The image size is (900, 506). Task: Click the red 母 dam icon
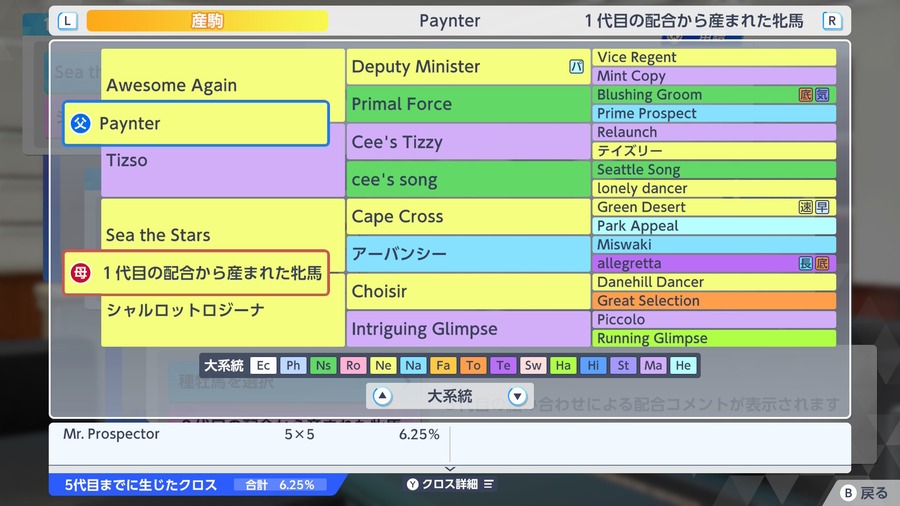coord(80,273)
